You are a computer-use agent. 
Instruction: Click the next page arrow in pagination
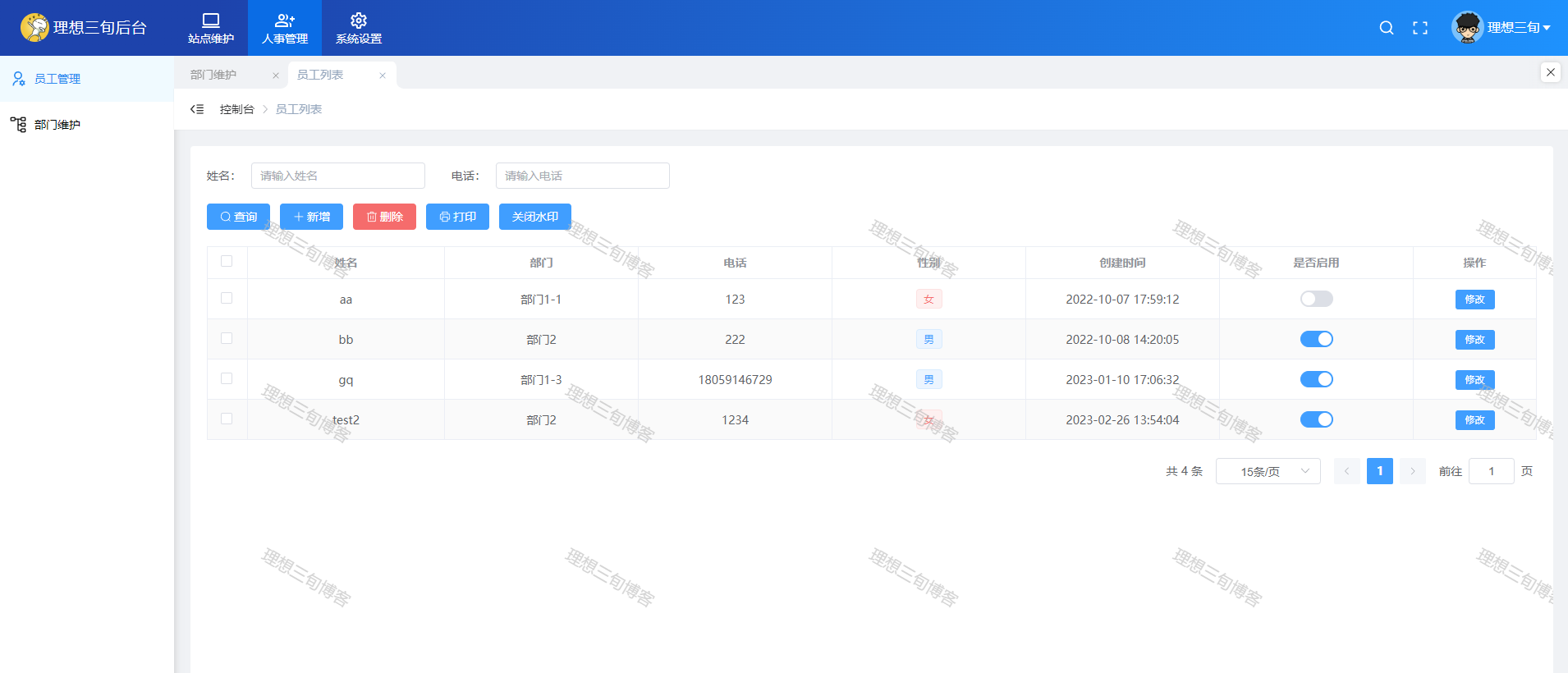pos(1412,471)
